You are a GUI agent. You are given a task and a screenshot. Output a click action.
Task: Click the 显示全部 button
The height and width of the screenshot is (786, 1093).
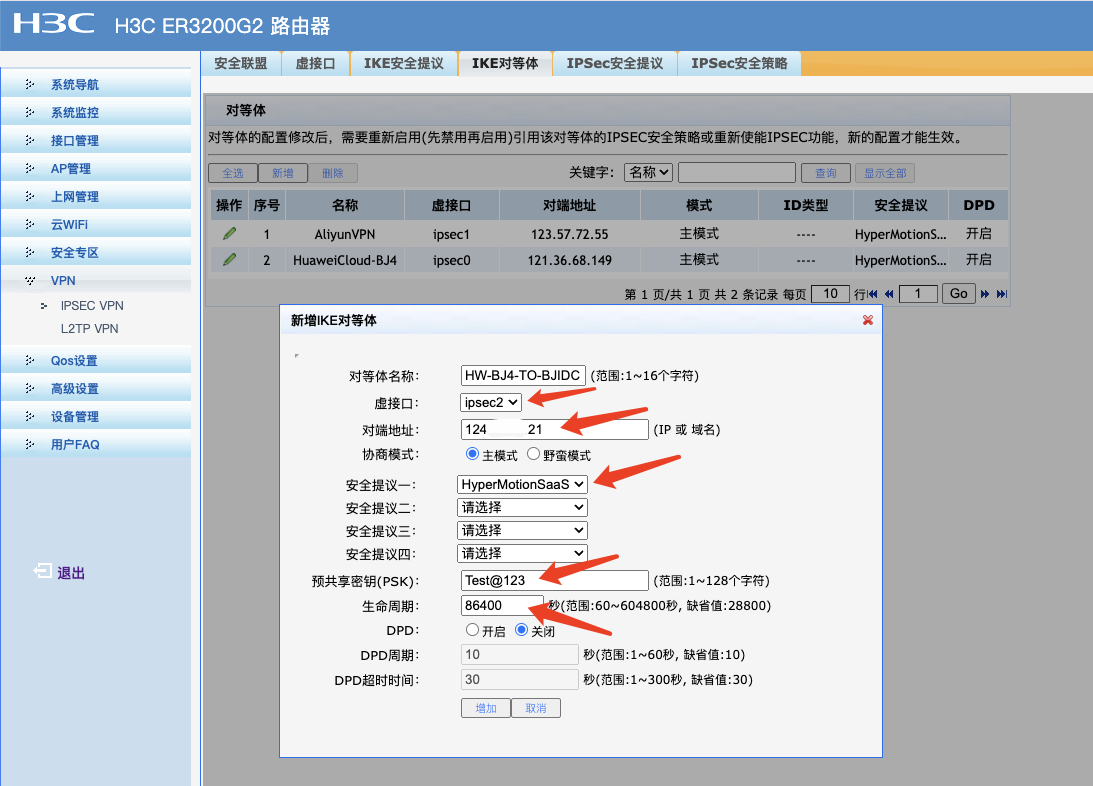coord(885,173)
